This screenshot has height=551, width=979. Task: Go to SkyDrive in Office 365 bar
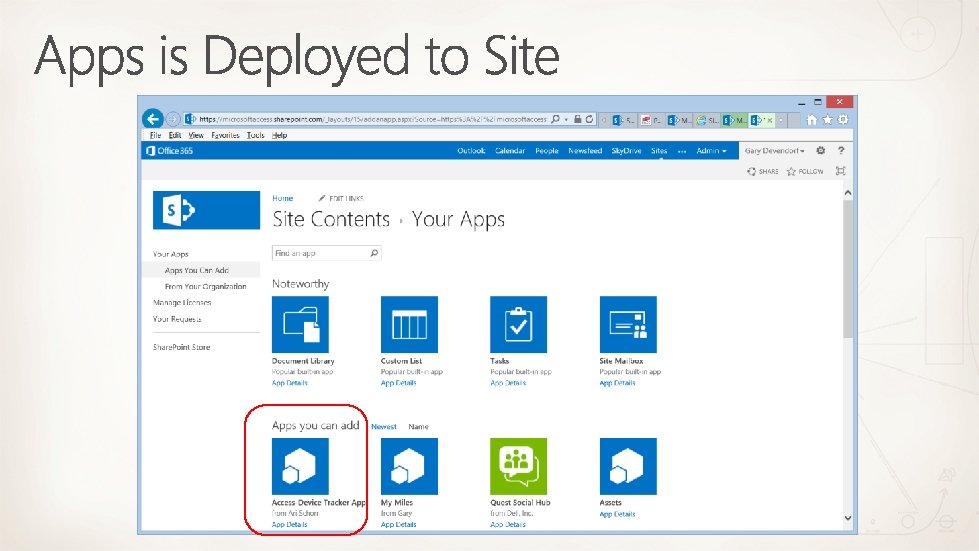click(x=626, y=150)
